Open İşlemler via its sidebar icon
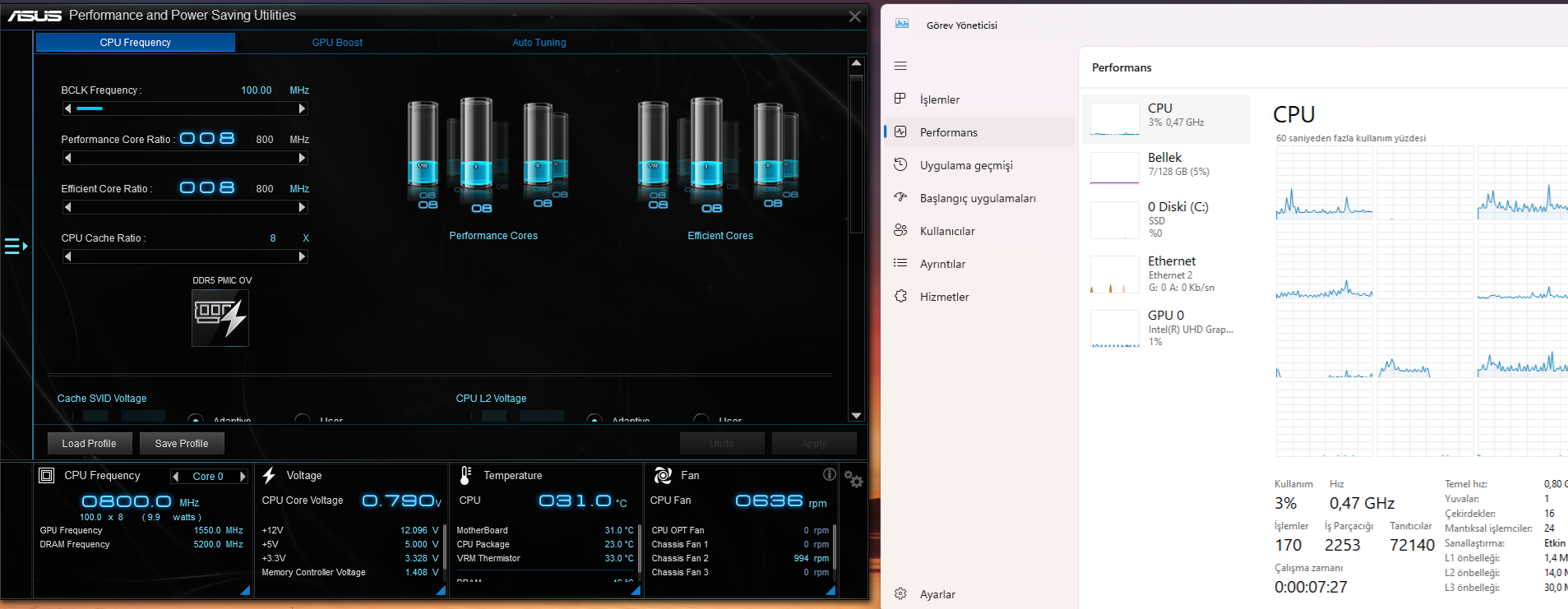The image size is (1568, 609). point(900,99)
